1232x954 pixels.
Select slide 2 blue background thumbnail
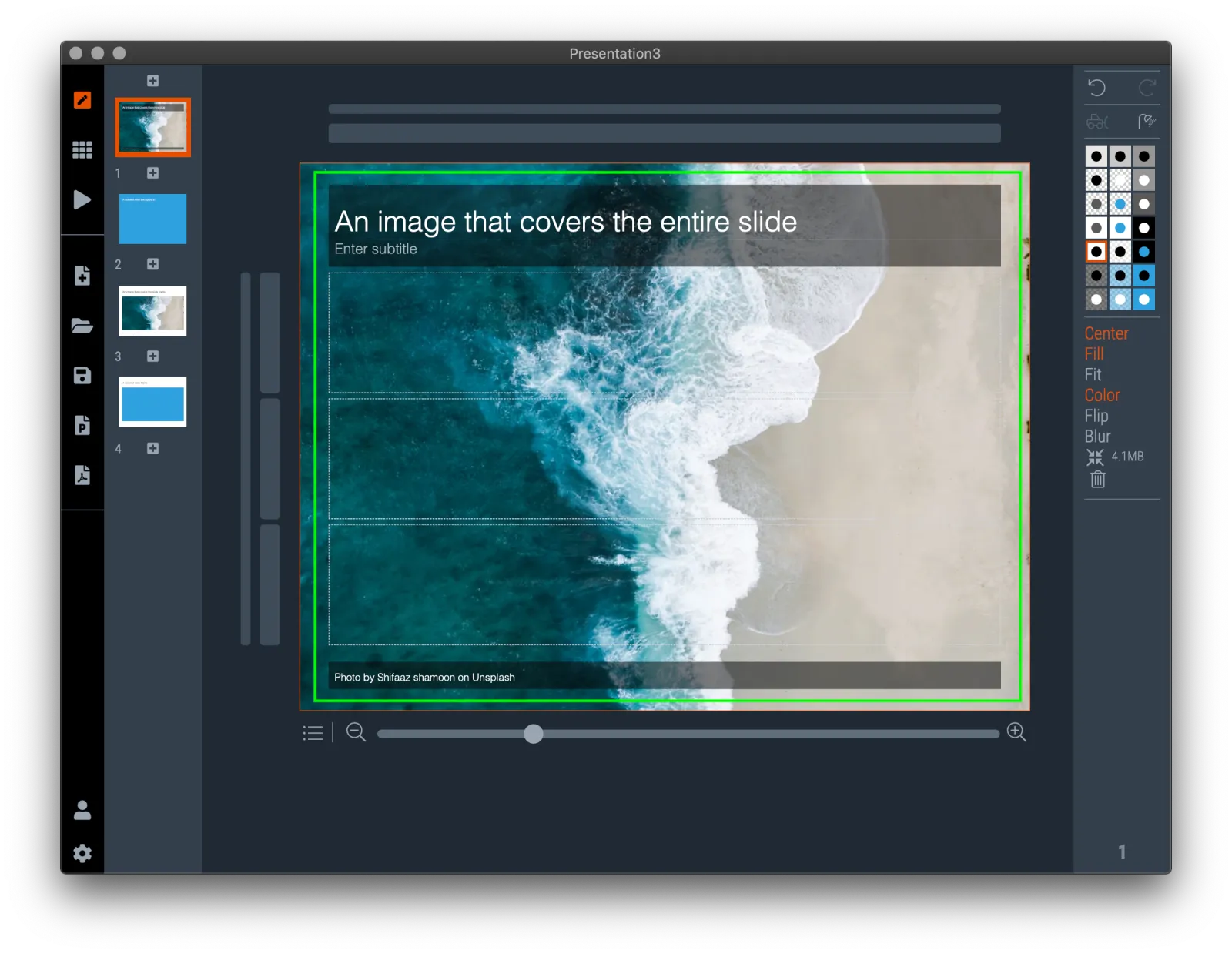click(x=152, y=219)
